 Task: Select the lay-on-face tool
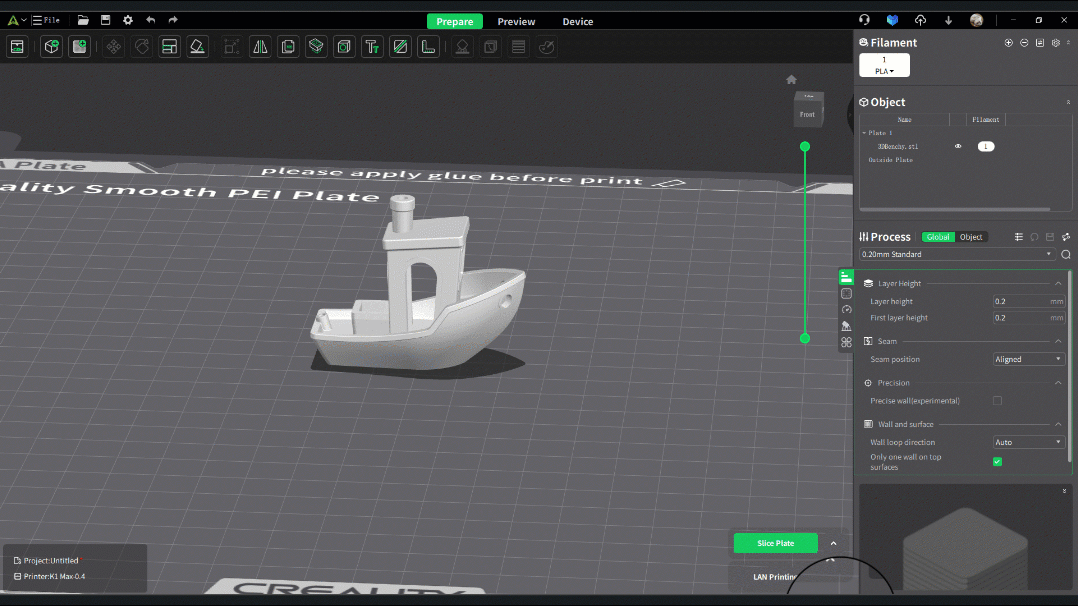pos(197,47)
